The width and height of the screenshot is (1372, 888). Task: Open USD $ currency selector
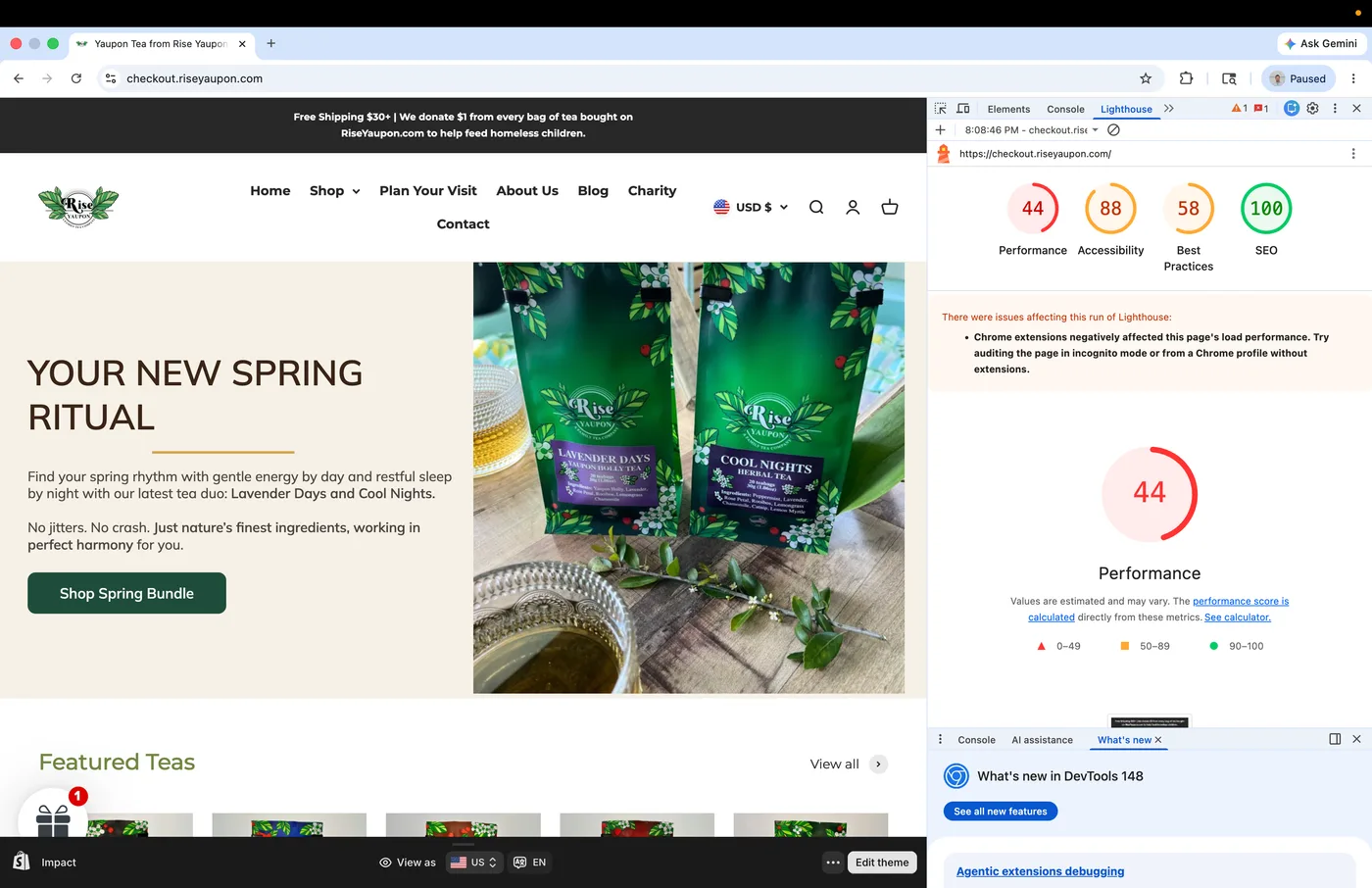(x=751, y=207)
